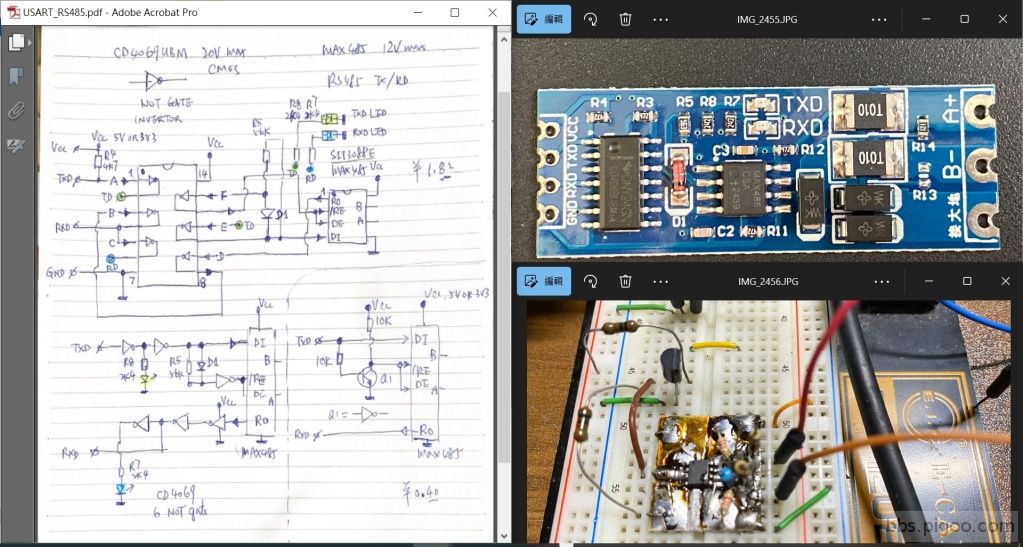
Task: Open the left ellipsis menu in IMG_2456.JPG window
Action: [x=661, y=282]
